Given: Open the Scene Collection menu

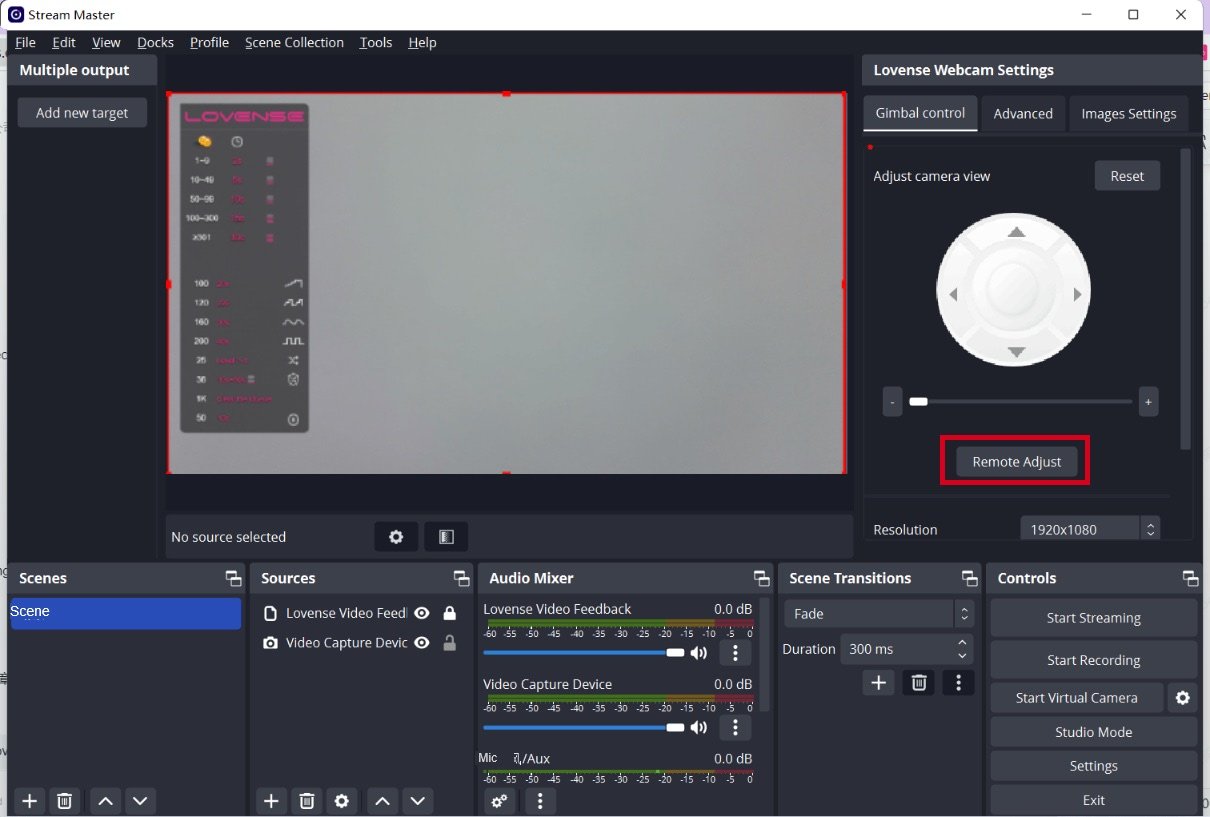Looking at the screenshot, I should coord(294,42).
